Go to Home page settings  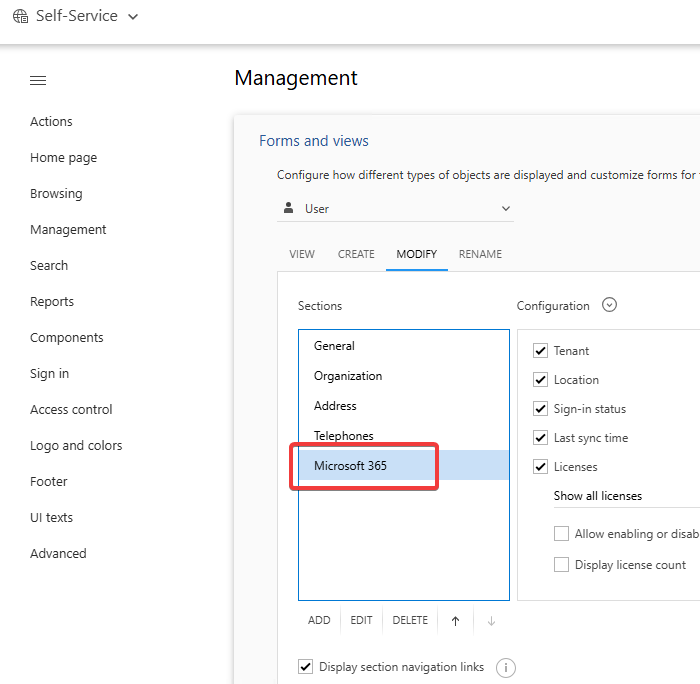pos(63,158)
